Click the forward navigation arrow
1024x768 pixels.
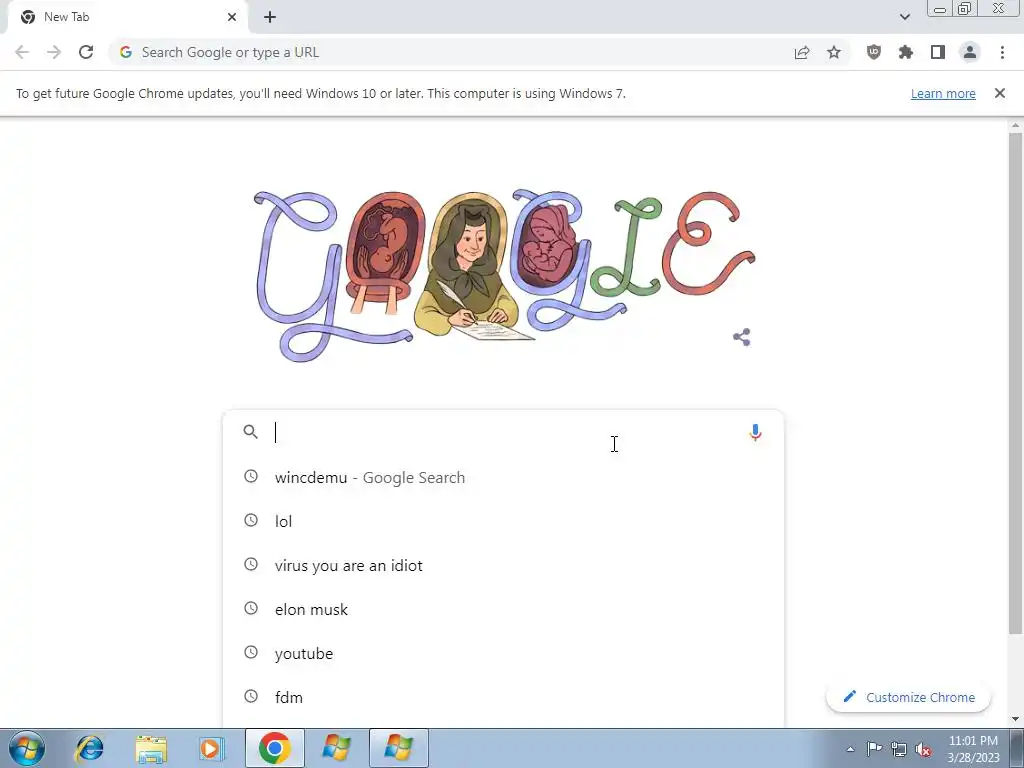tap(54, 52)
